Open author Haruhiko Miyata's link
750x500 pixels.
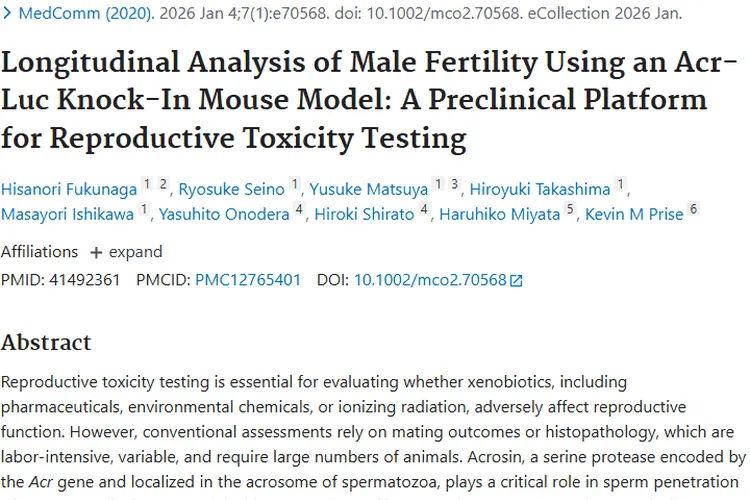[498, 214]
